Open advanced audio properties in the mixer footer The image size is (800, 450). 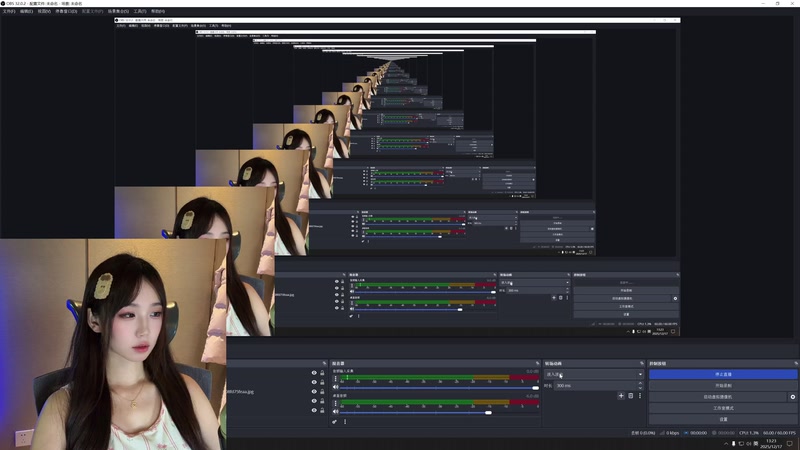coord(334,421)
